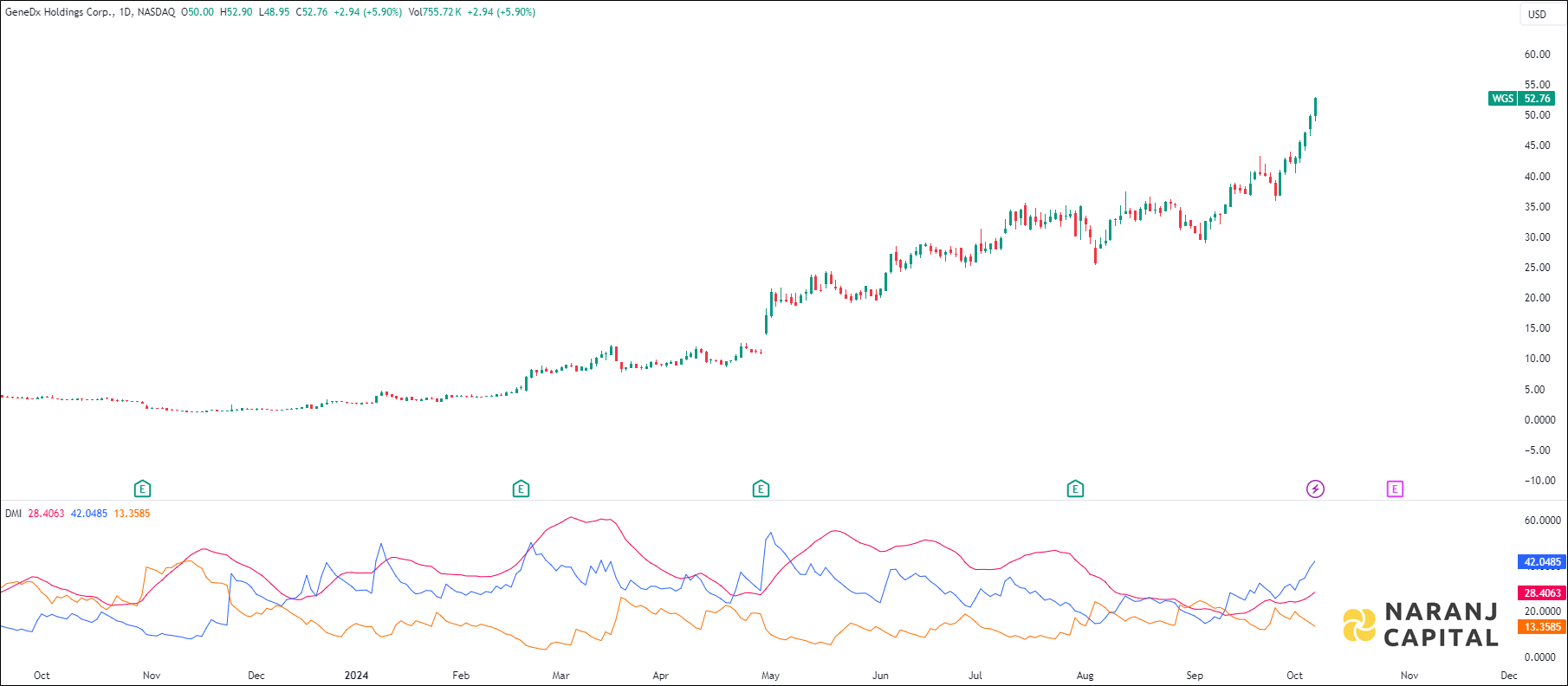The width and height of the screenshot is (1568, 686).
Task: Select the orange 13.3585 axis price tag
Action: coord(1542,627)
